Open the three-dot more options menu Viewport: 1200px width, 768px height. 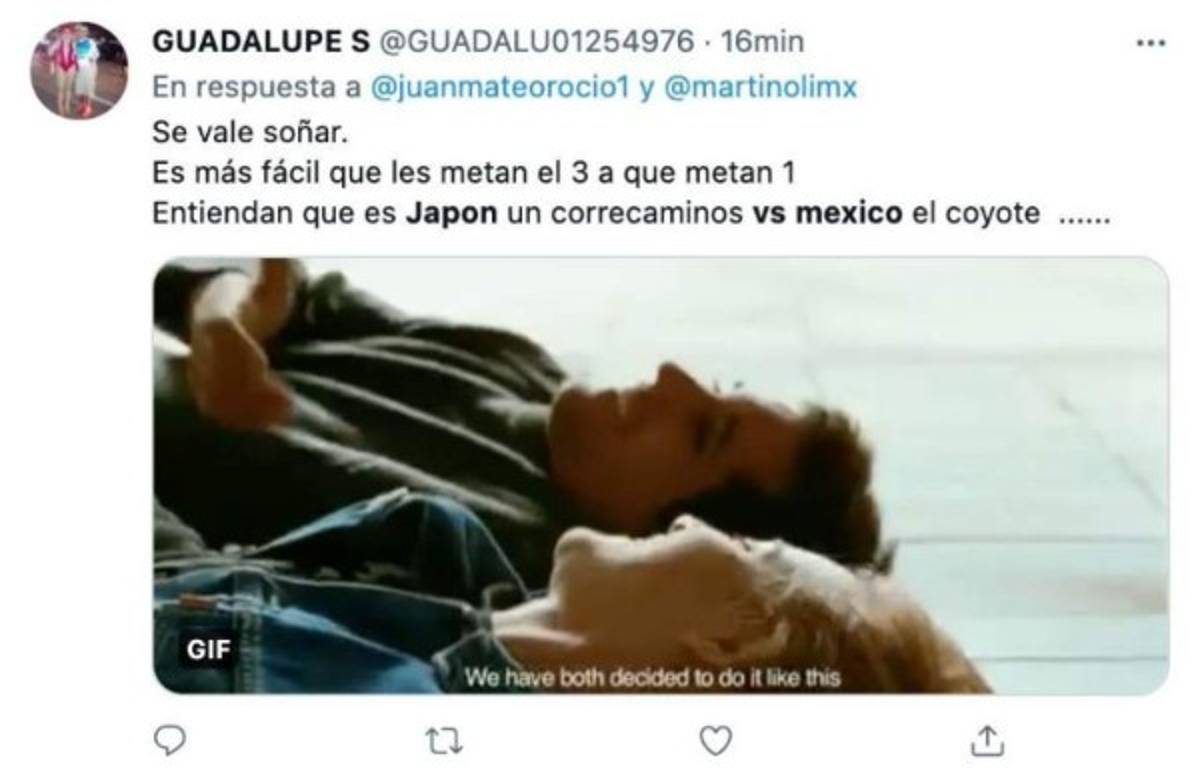point(1152,44)
